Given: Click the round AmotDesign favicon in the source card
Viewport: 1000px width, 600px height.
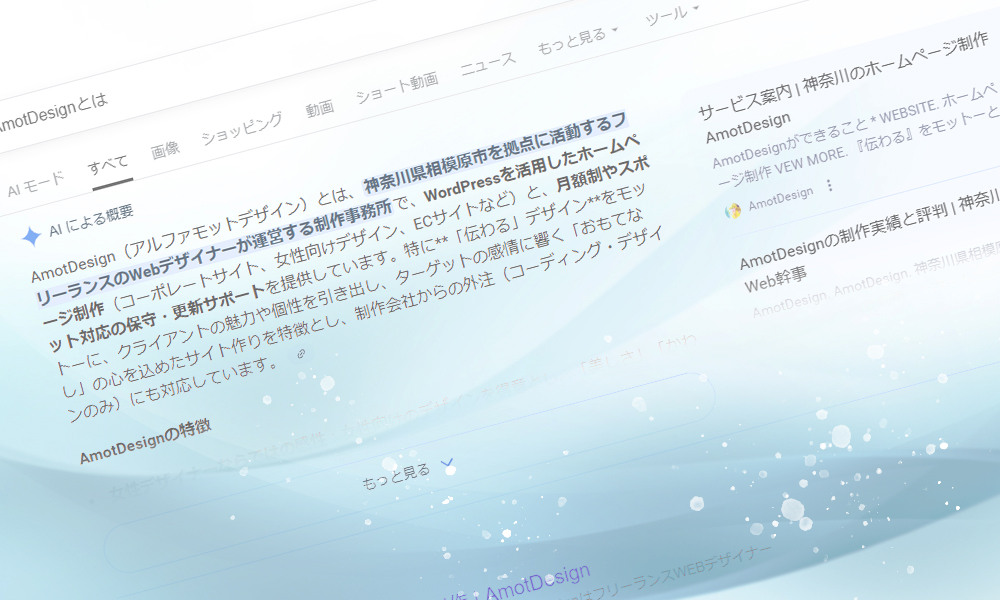Looking at the screenshot, I should point(733,209).
